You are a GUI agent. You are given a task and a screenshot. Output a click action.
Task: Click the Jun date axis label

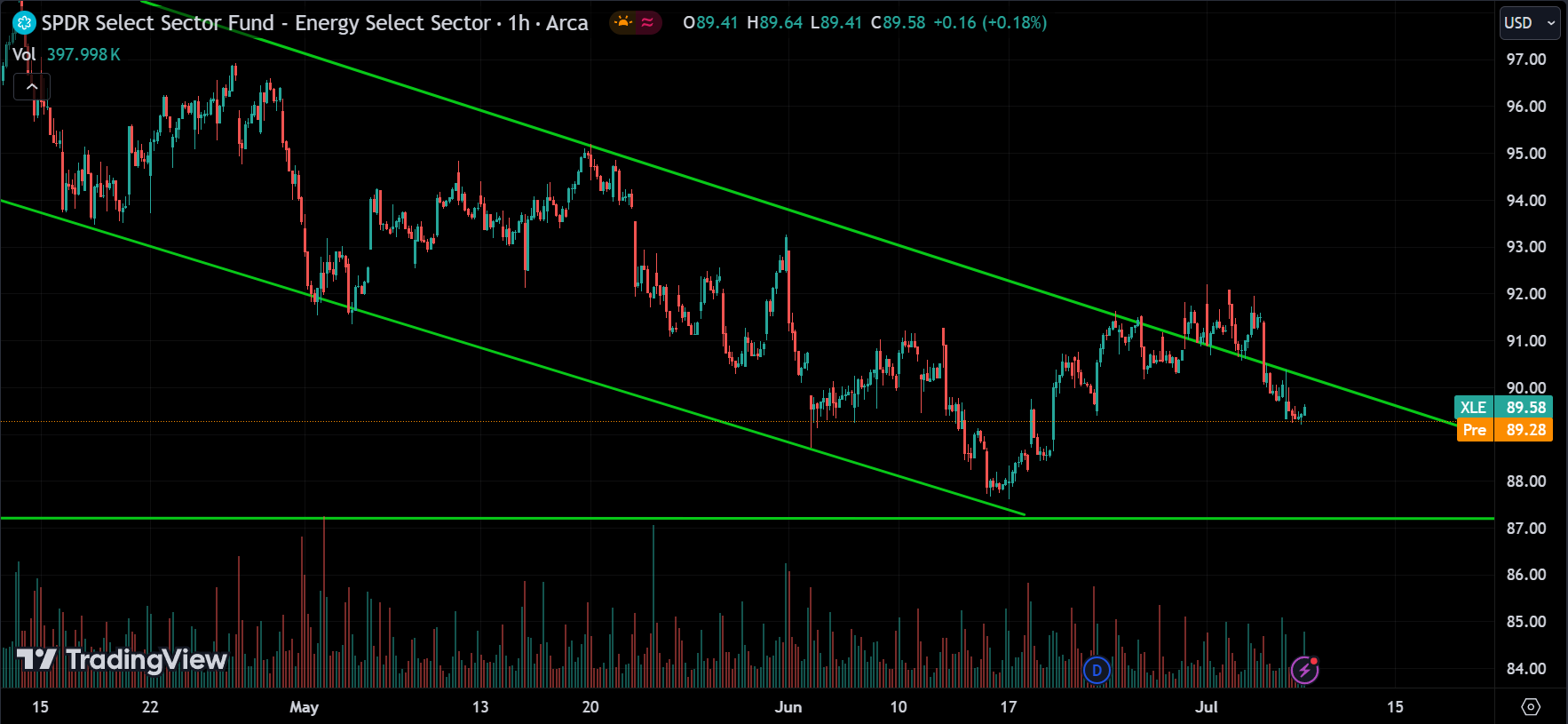(x=788, y=707)
